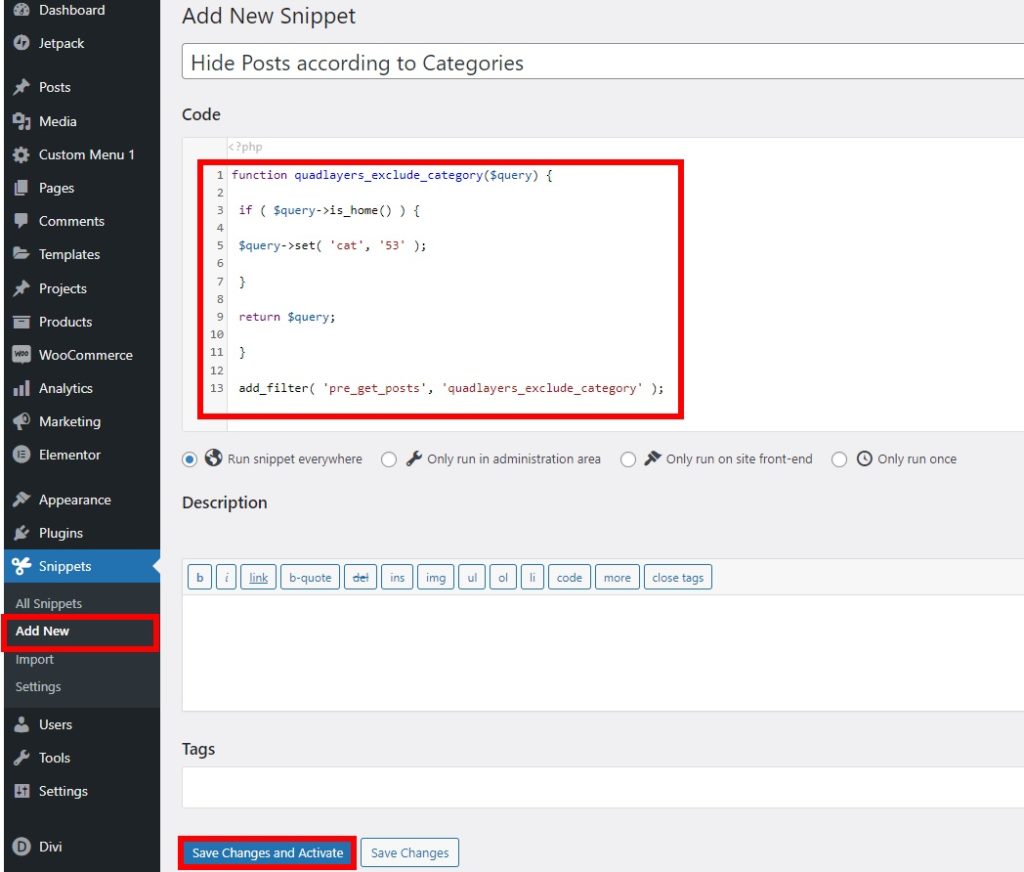Click the Elementor logo icon

click(x=22, y=455)
